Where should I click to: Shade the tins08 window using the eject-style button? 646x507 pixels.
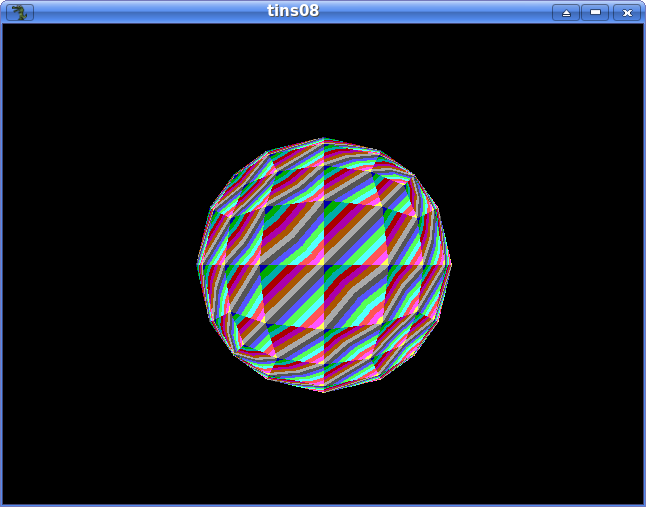[566, 13]
